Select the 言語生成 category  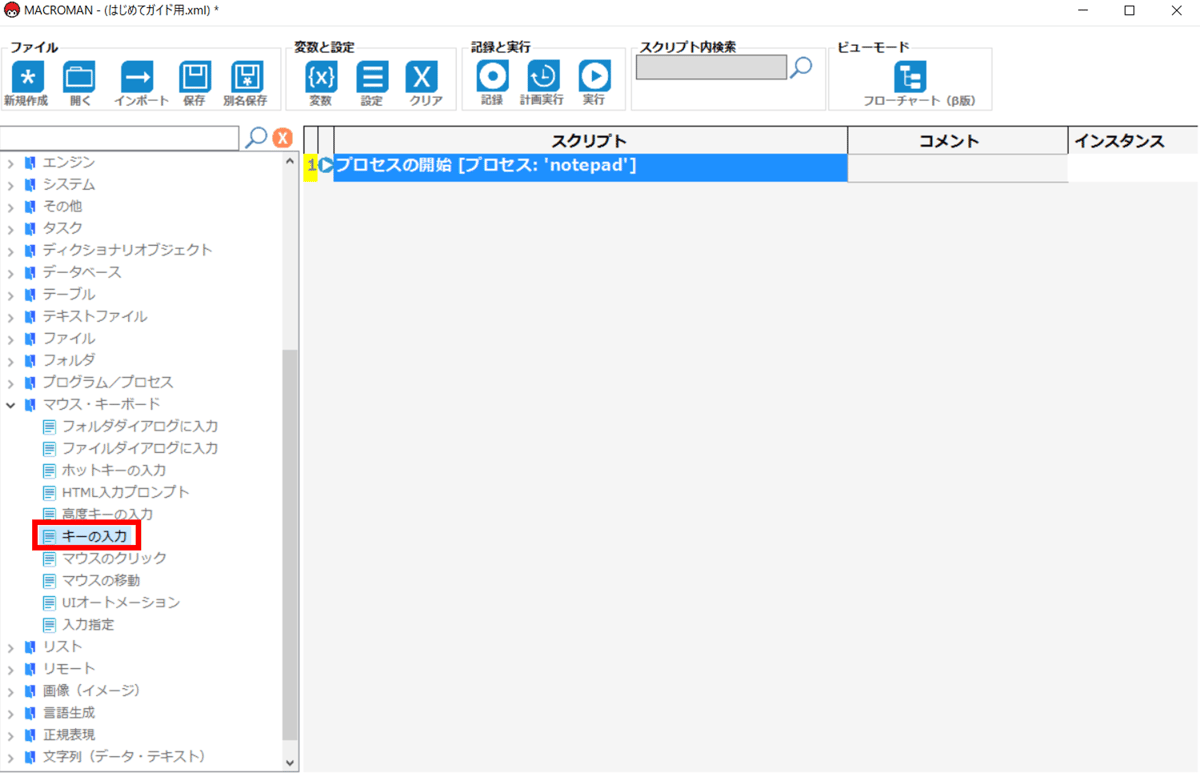point(68,713)
